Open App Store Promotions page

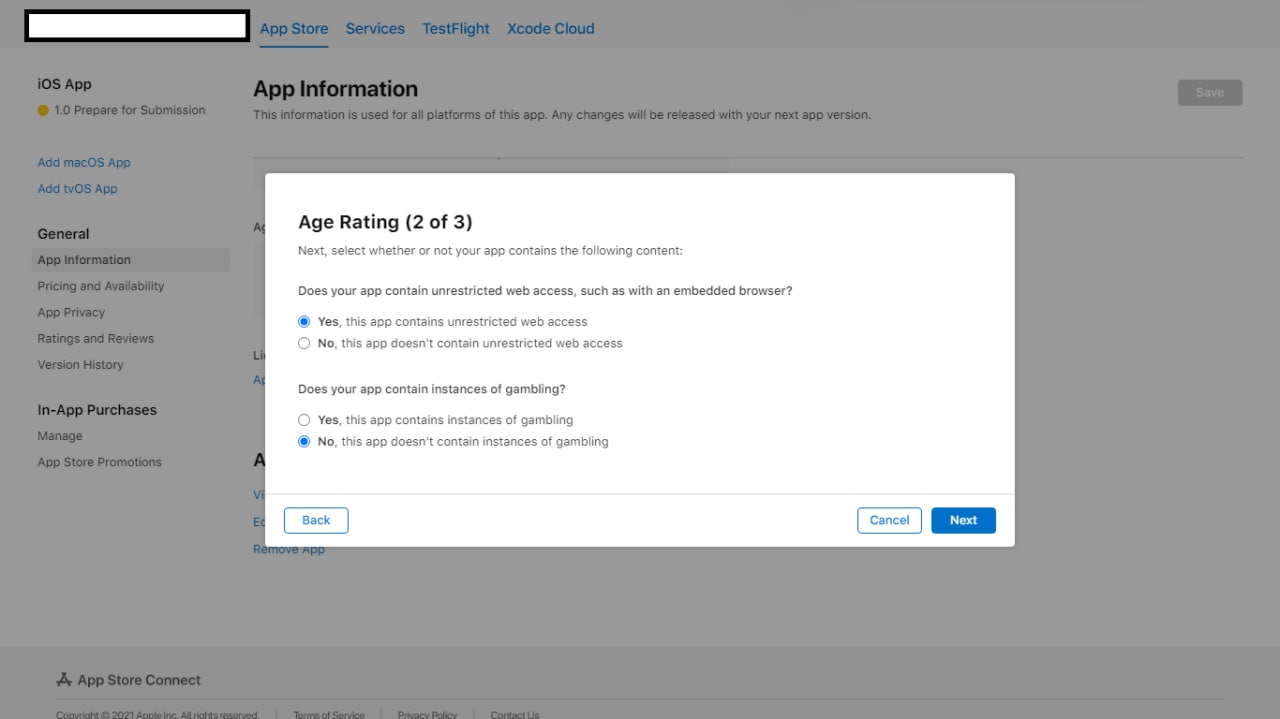[x=100, y=462]
